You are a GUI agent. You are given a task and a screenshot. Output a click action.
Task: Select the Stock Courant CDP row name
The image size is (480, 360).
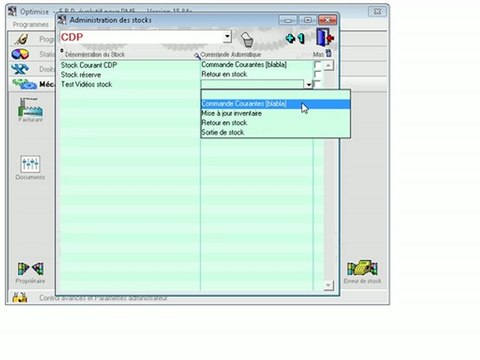(89, 65)
